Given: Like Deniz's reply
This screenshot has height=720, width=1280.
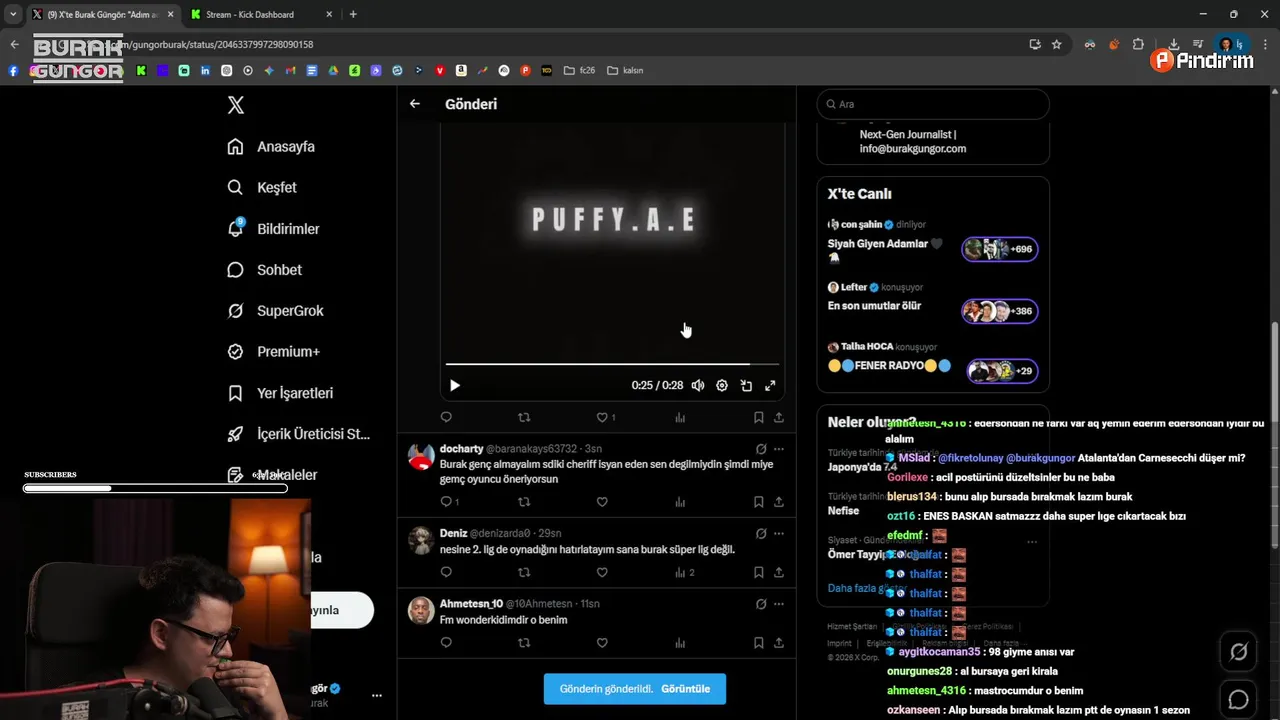Looking at the screenshot, I should [x=602, y=573].
